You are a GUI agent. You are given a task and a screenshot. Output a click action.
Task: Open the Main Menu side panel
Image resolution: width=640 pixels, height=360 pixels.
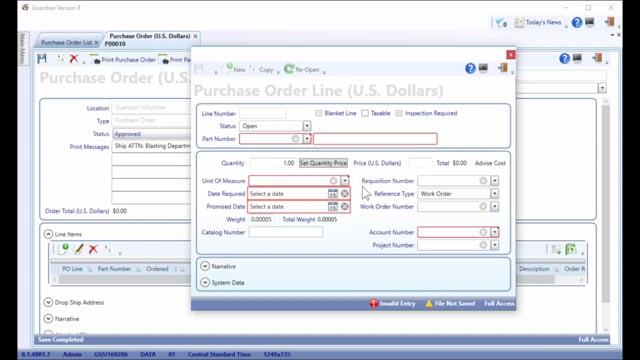click(23, 49)
